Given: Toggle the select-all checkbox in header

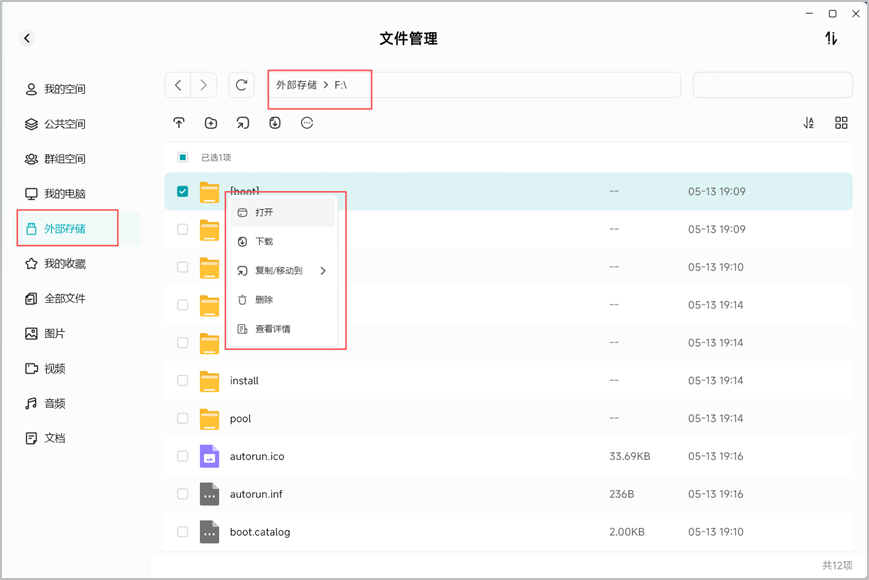Looking at the screenshot, I should point(182,157).
